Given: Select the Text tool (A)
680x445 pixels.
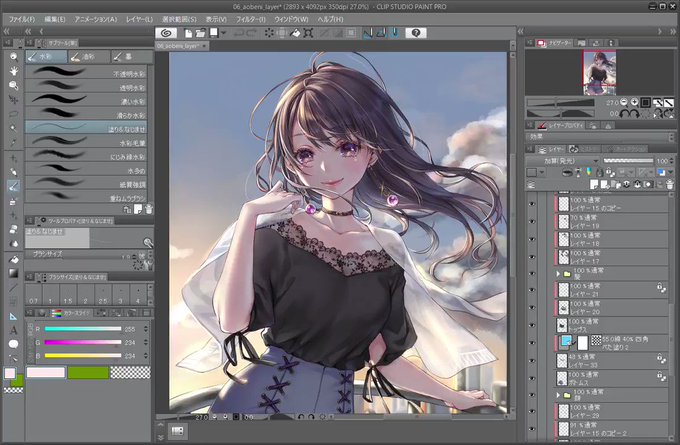Looking at the screenshot, I should [x=13, y=330].
